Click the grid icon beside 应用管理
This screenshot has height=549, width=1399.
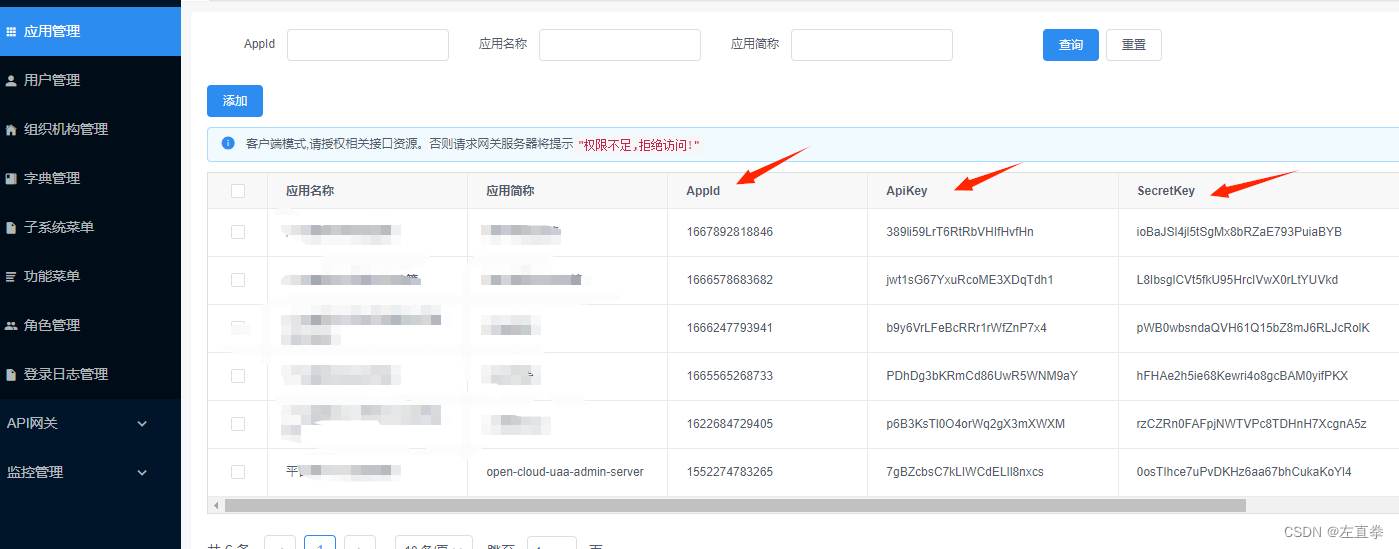point(11,31)
